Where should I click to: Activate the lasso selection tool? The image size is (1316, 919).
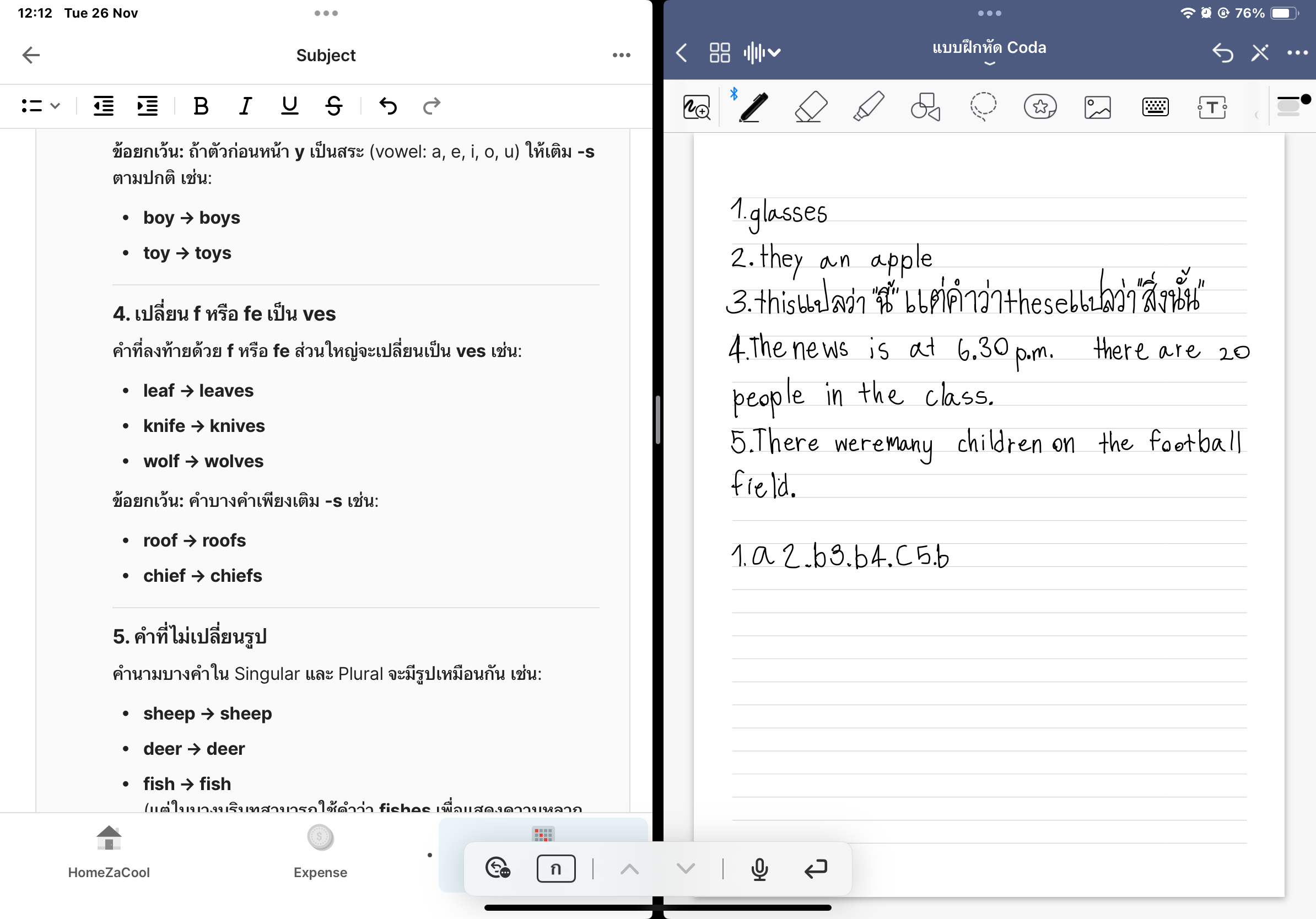point(983,106)
